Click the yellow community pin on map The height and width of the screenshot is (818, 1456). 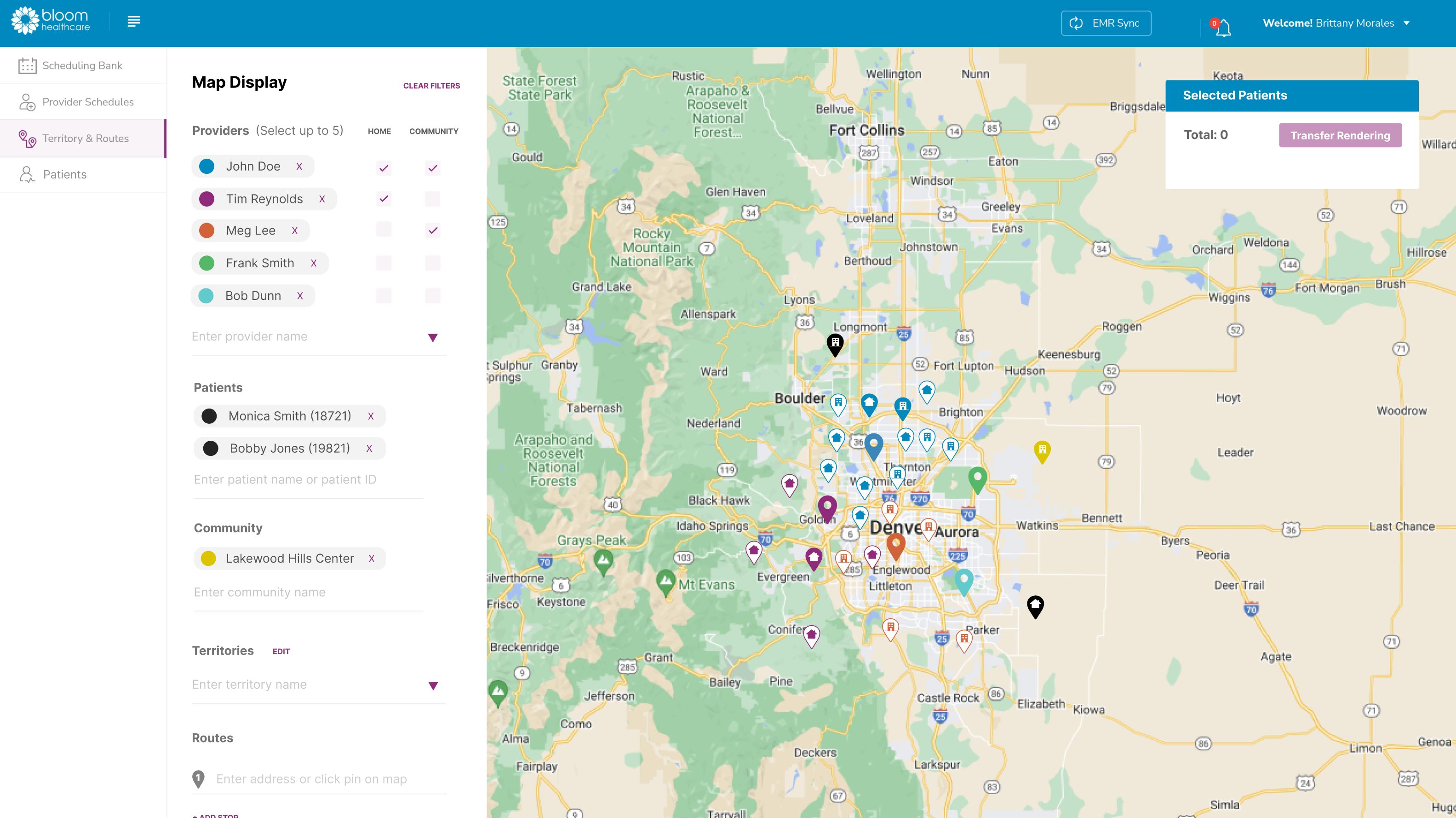1042,451
